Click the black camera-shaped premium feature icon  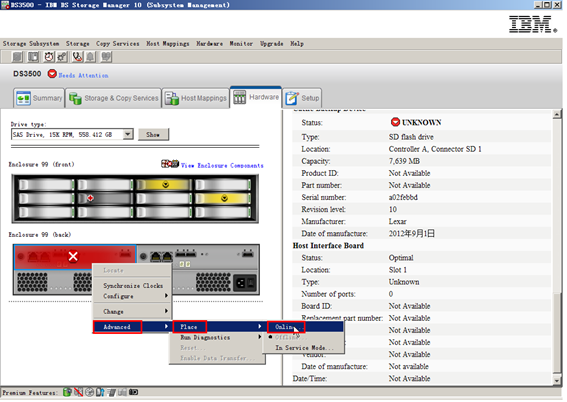point(134,392)
